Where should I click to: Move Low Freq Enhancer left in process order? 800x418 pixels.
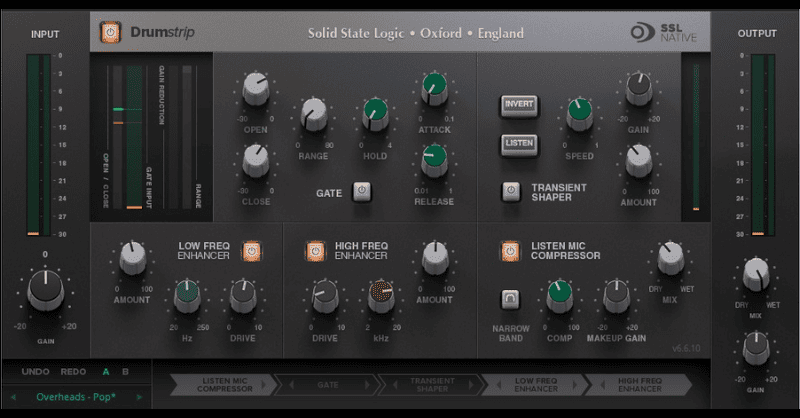(x=499, y=385)
